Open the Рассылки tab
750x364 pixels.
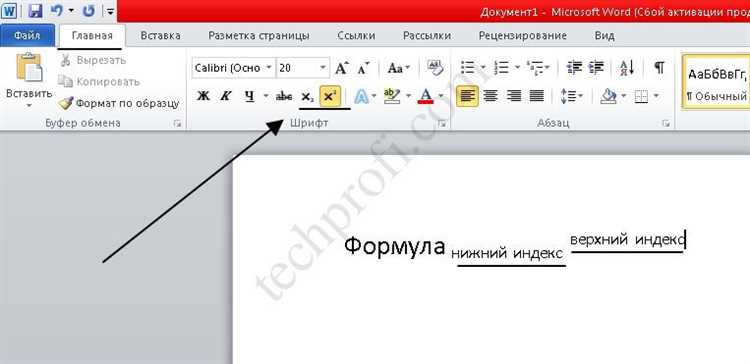[x=427, y=36]
